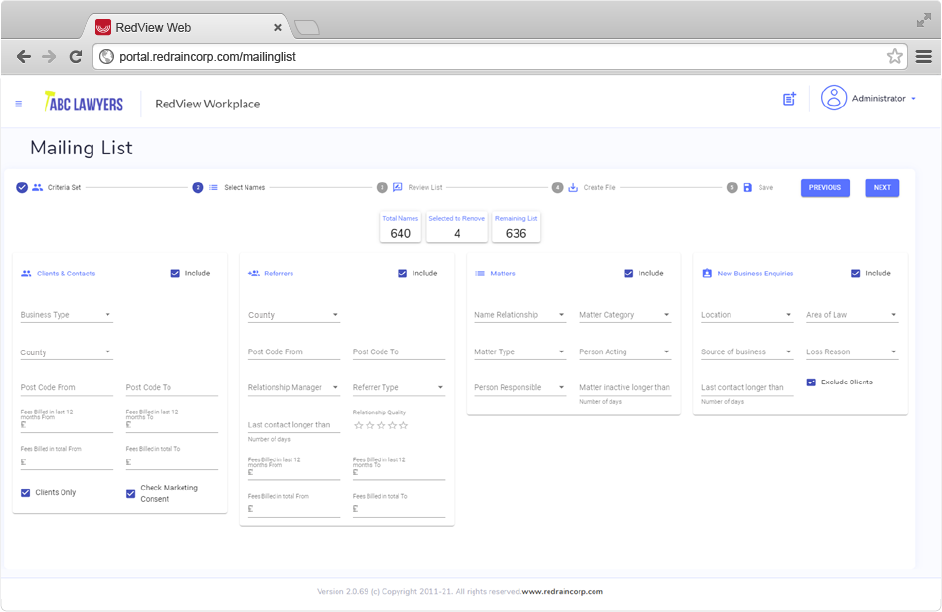This screenshot has width=942, height=612.
Task: Click the New Business Enquiries badge icon
Action: pos(707,273)
